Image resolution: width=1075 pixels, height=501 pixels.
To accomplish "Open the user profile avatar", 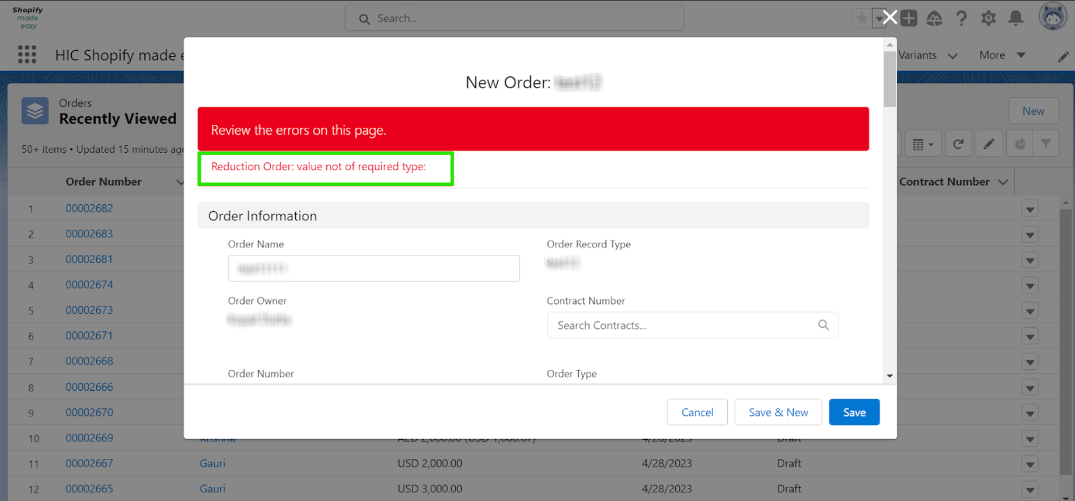I will [1052, 18].
